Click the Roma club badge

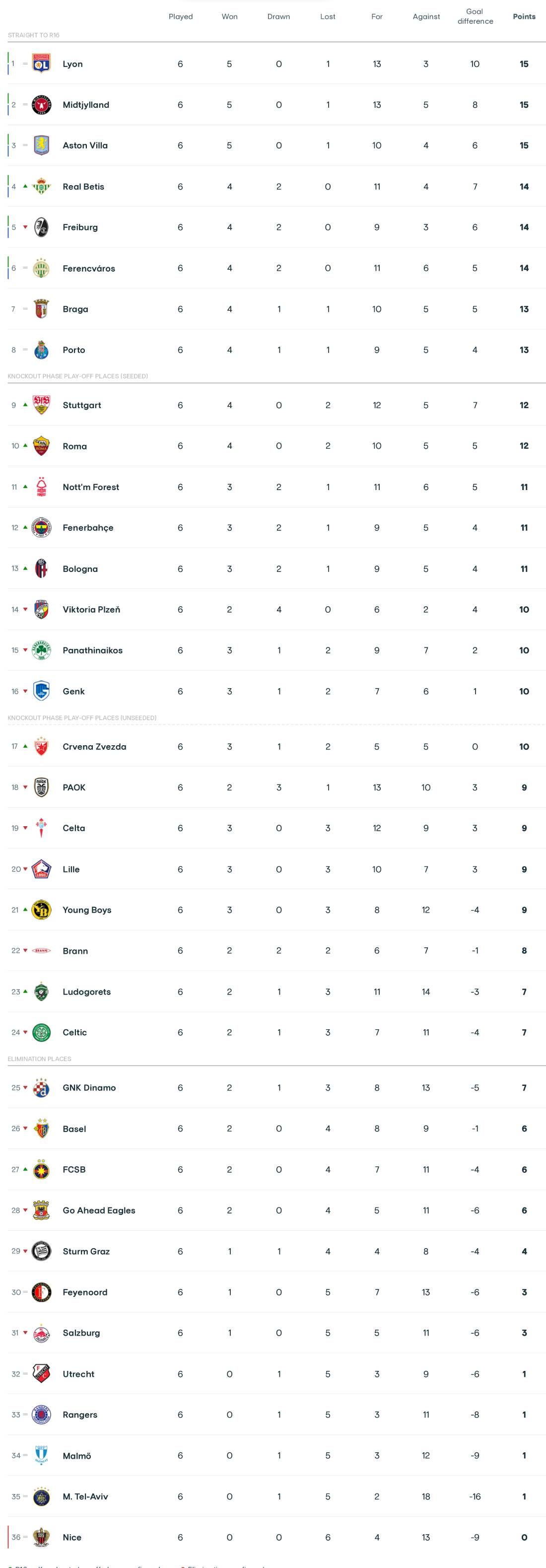pos(41,446)
